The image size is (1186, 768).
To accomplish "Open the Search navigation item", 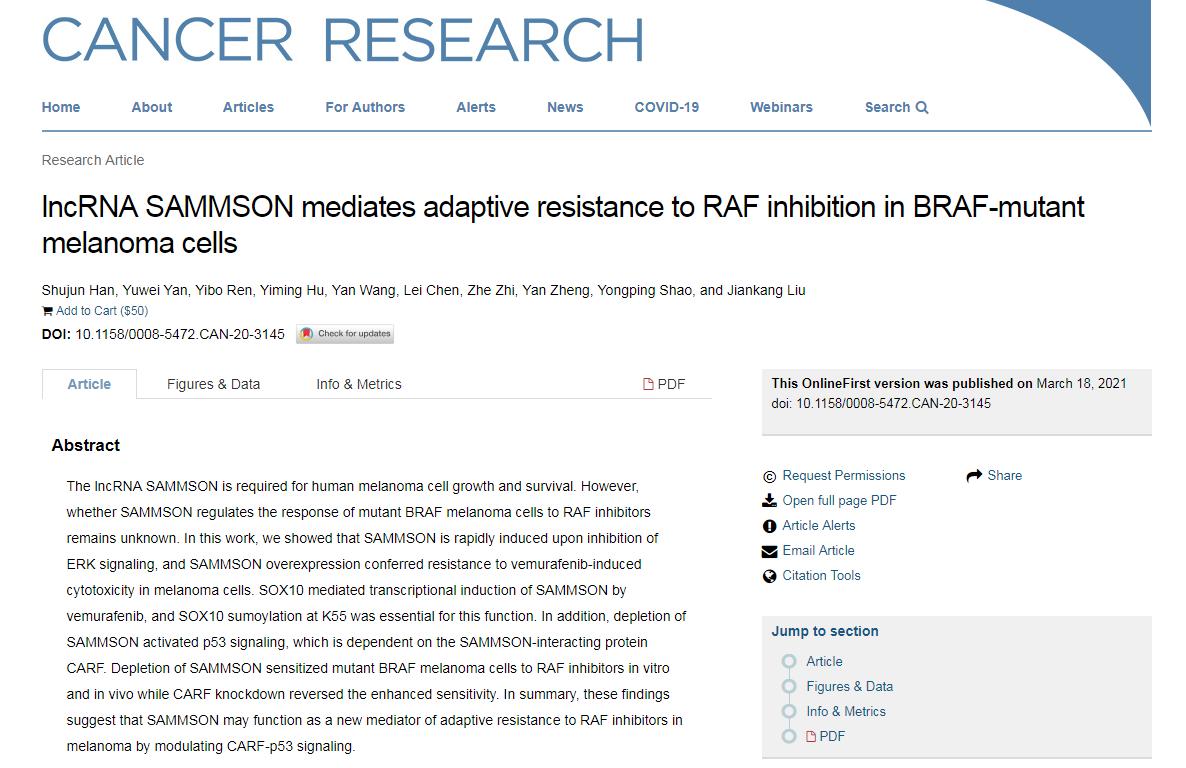I will coord(896,107).
